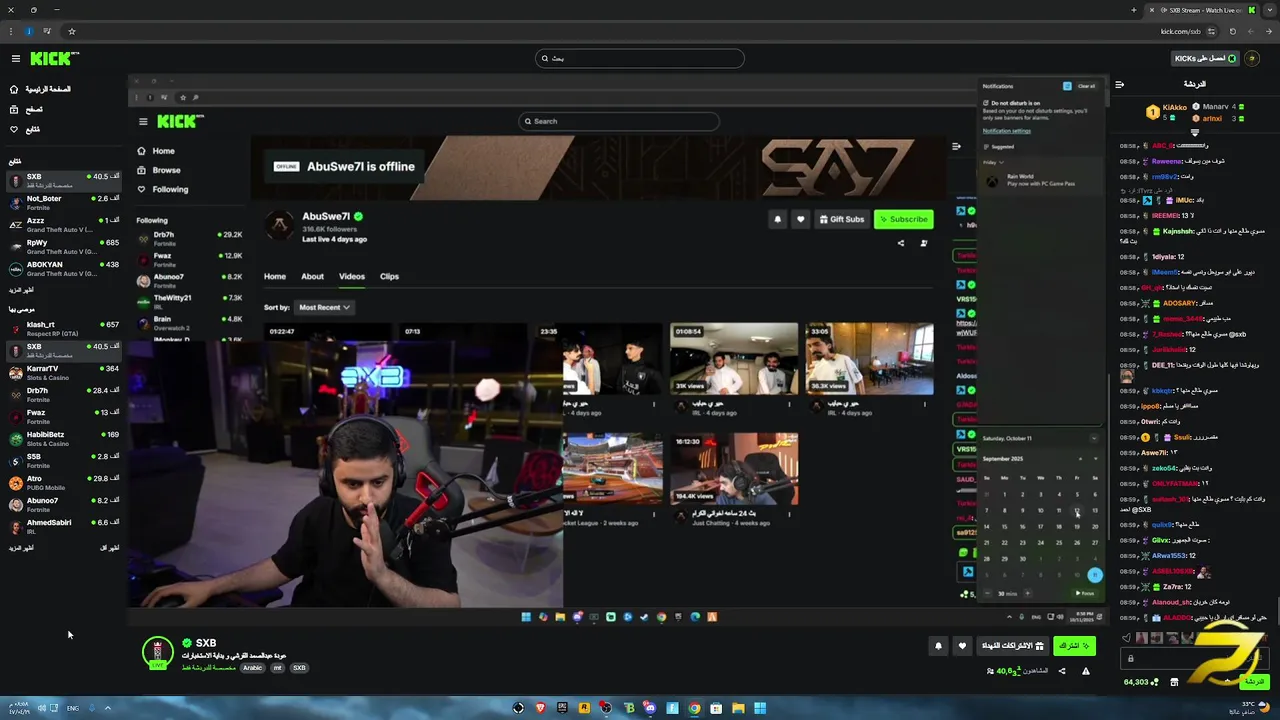Open Discord from the taskbar

click(650, 708)
